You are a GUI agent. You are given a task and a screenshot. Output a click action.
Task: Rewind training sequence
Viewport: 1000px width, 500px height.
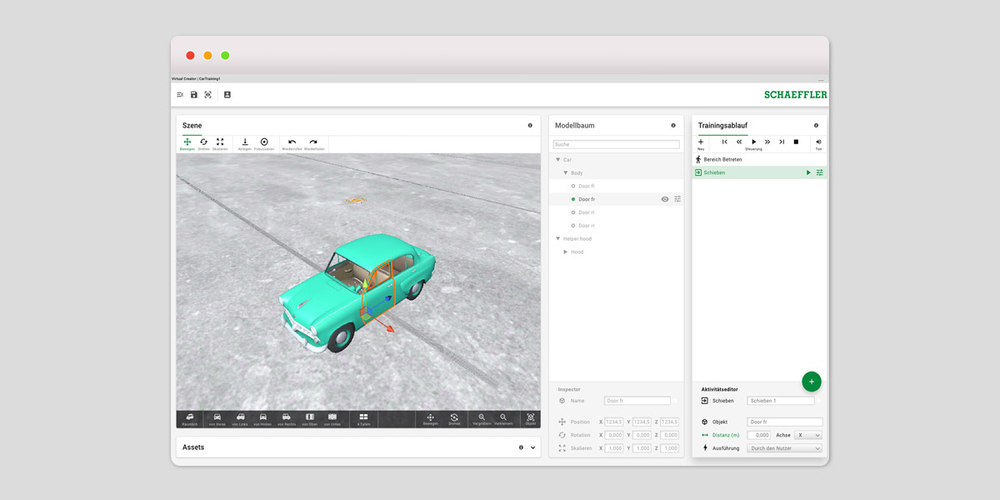[739, 142]
